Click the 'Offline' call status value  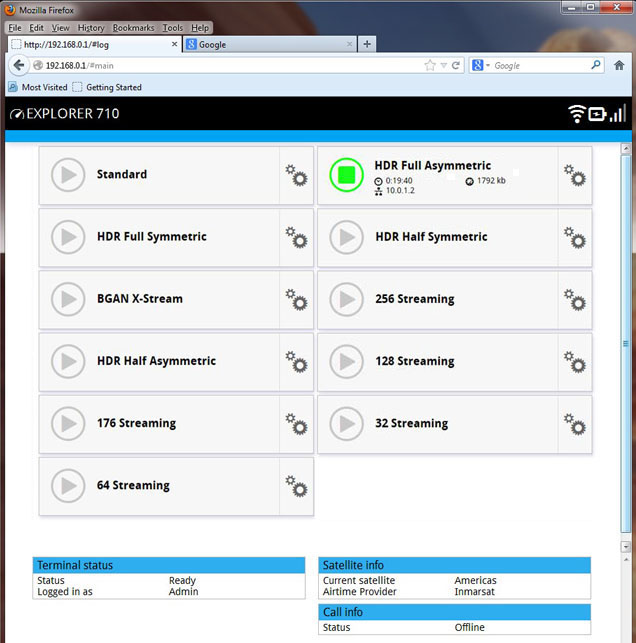[470, 627]
